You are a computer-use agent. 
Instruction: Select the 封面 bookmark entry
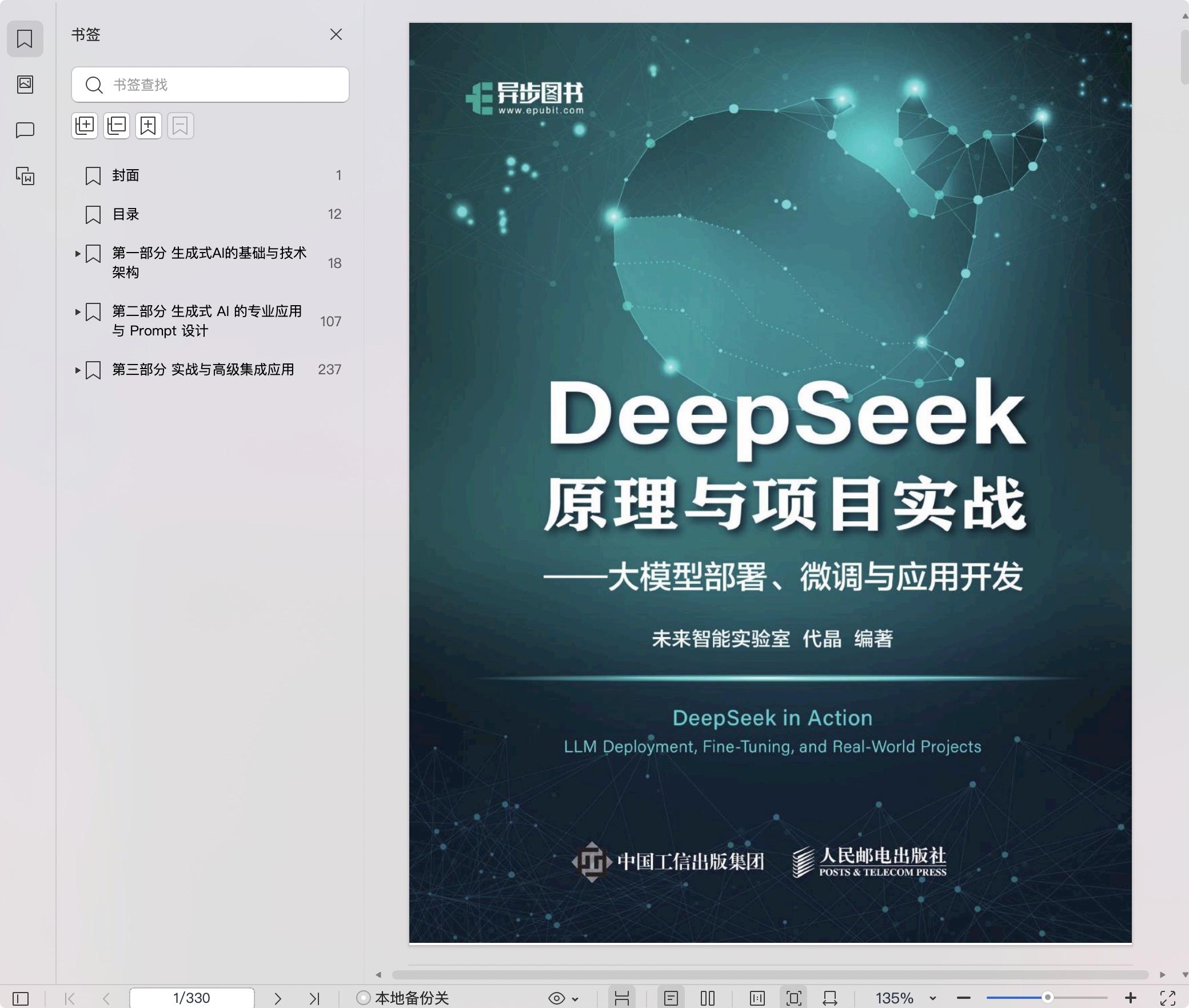126,175
